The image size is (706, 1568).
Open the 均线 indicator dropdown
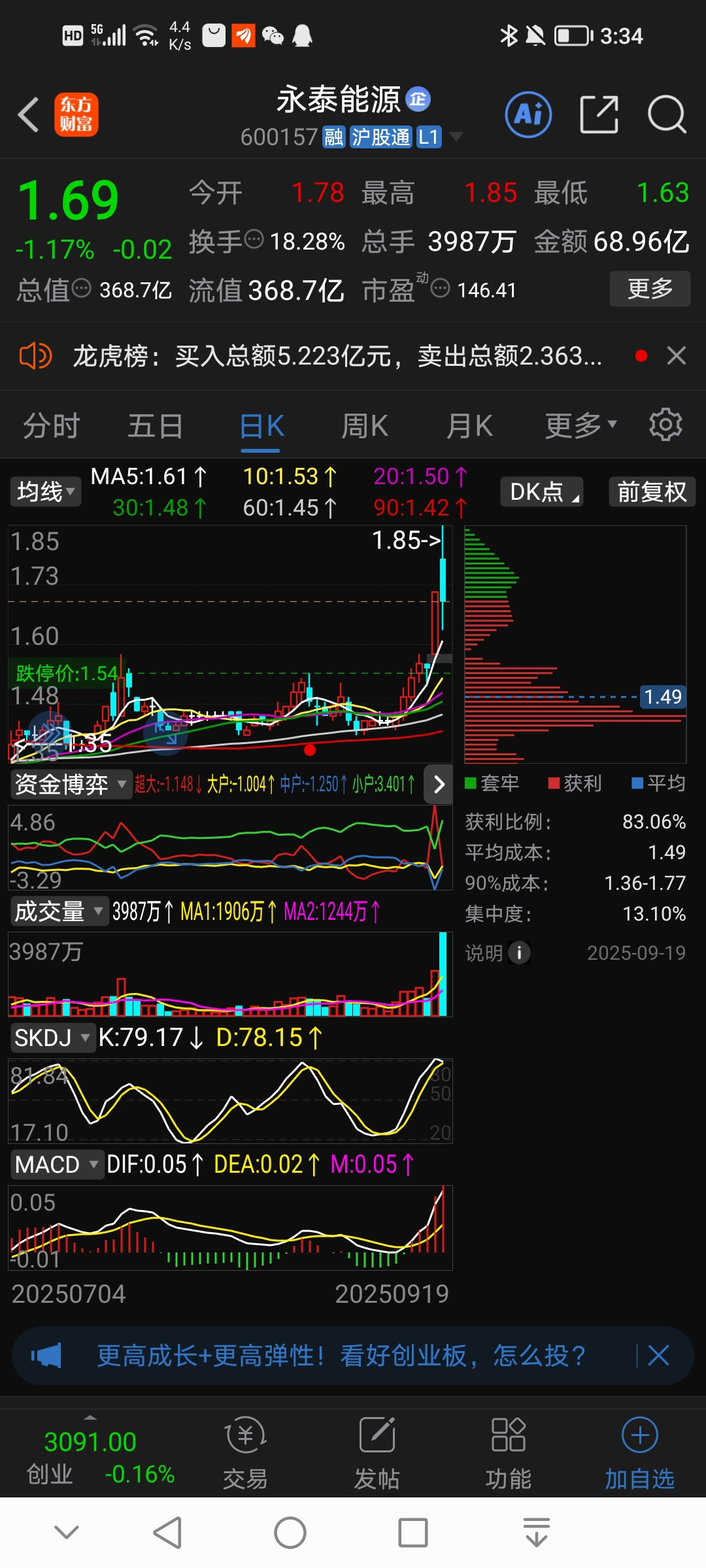tap(46, 491)
